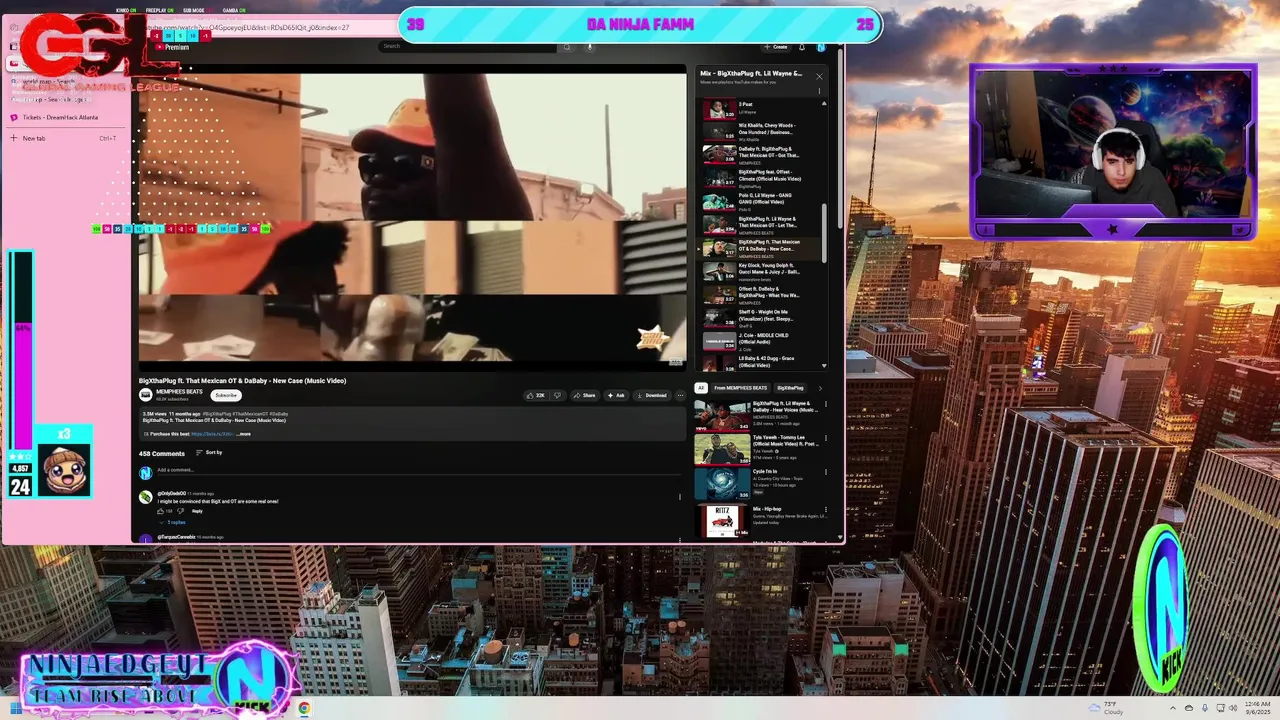The image size is (1280, 720).
Task: Reply to OnlyDade00's comment
Action: coord(197,511)
